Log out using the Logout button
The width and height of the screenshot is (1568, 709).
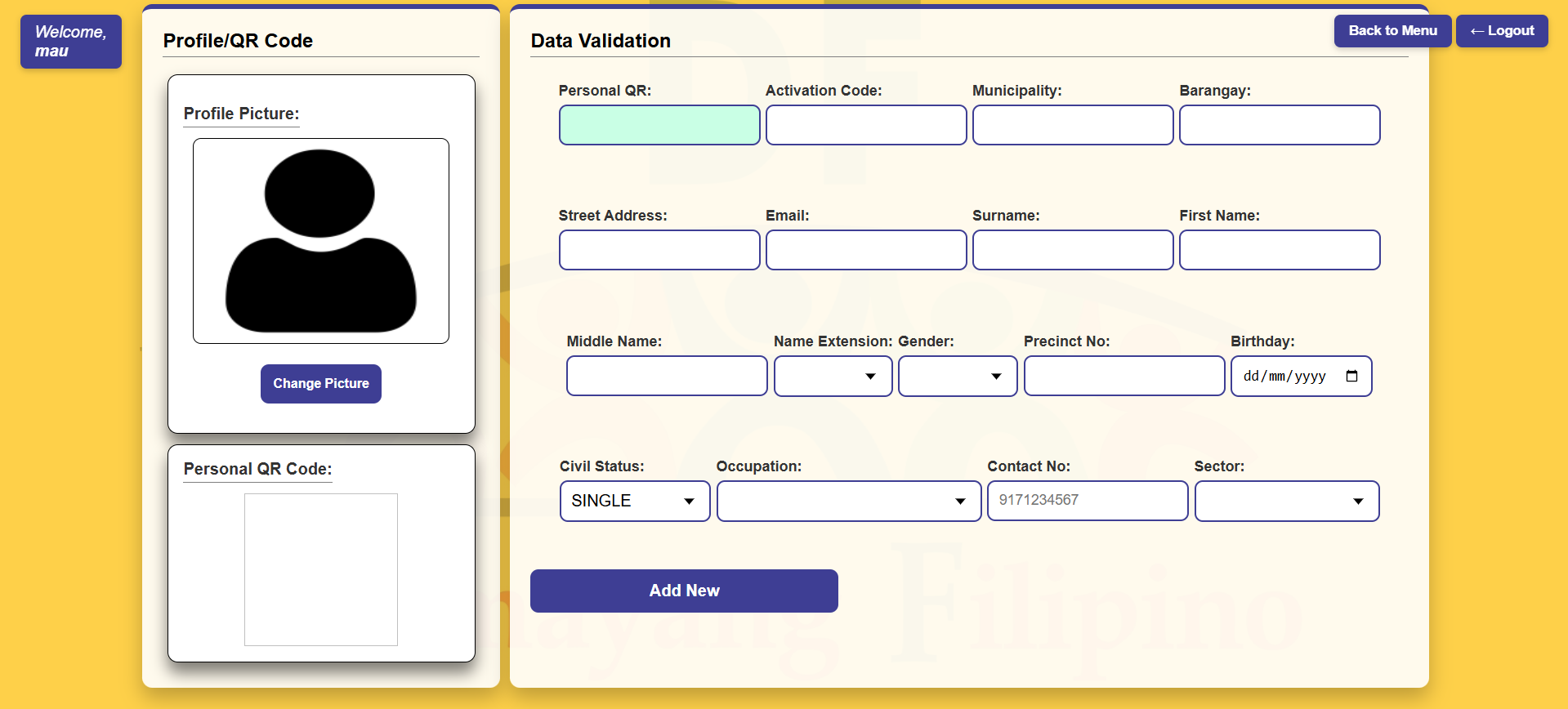pos(1502,31)
